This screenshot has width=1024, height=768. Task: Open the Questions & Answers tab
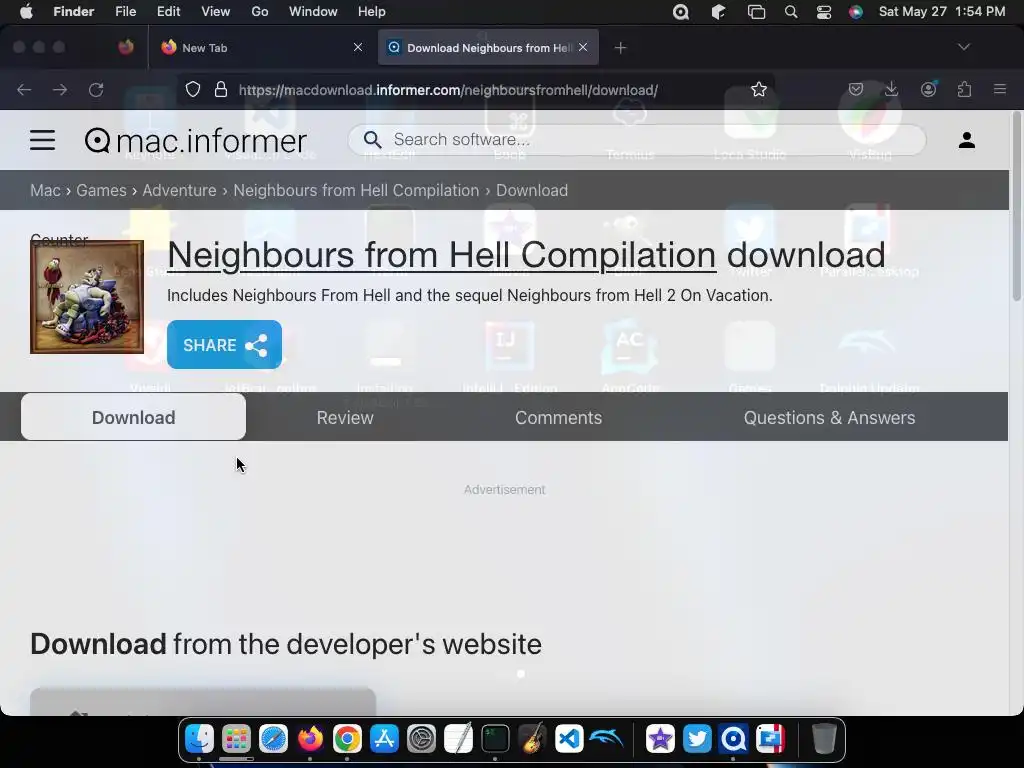[829, 417]
